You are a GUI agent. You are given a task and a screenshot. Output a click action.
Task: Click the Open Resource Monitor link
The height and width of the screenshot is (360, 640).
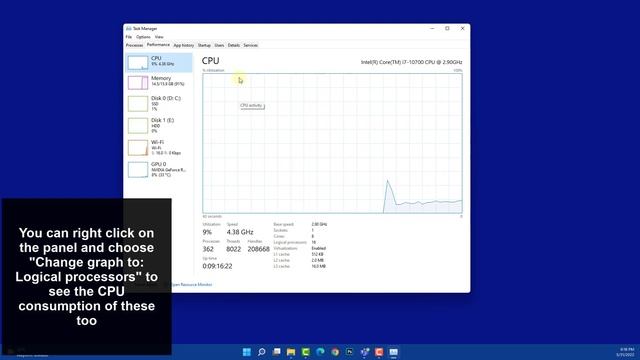[x=191, y=284]
